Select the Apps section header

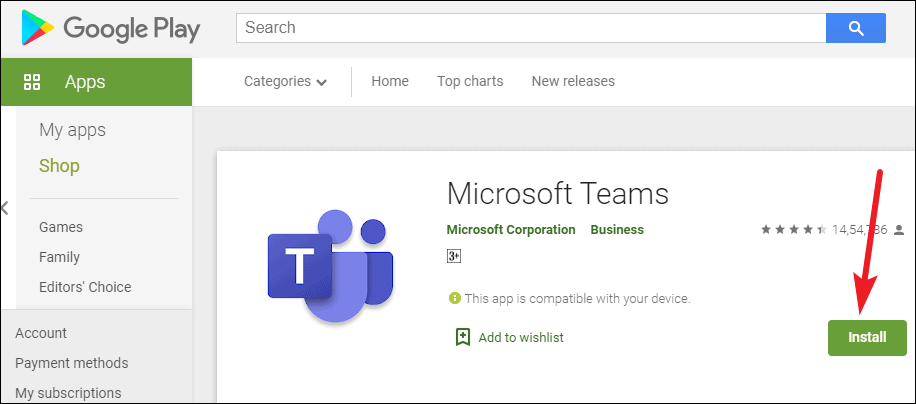(x=96, y=82)
